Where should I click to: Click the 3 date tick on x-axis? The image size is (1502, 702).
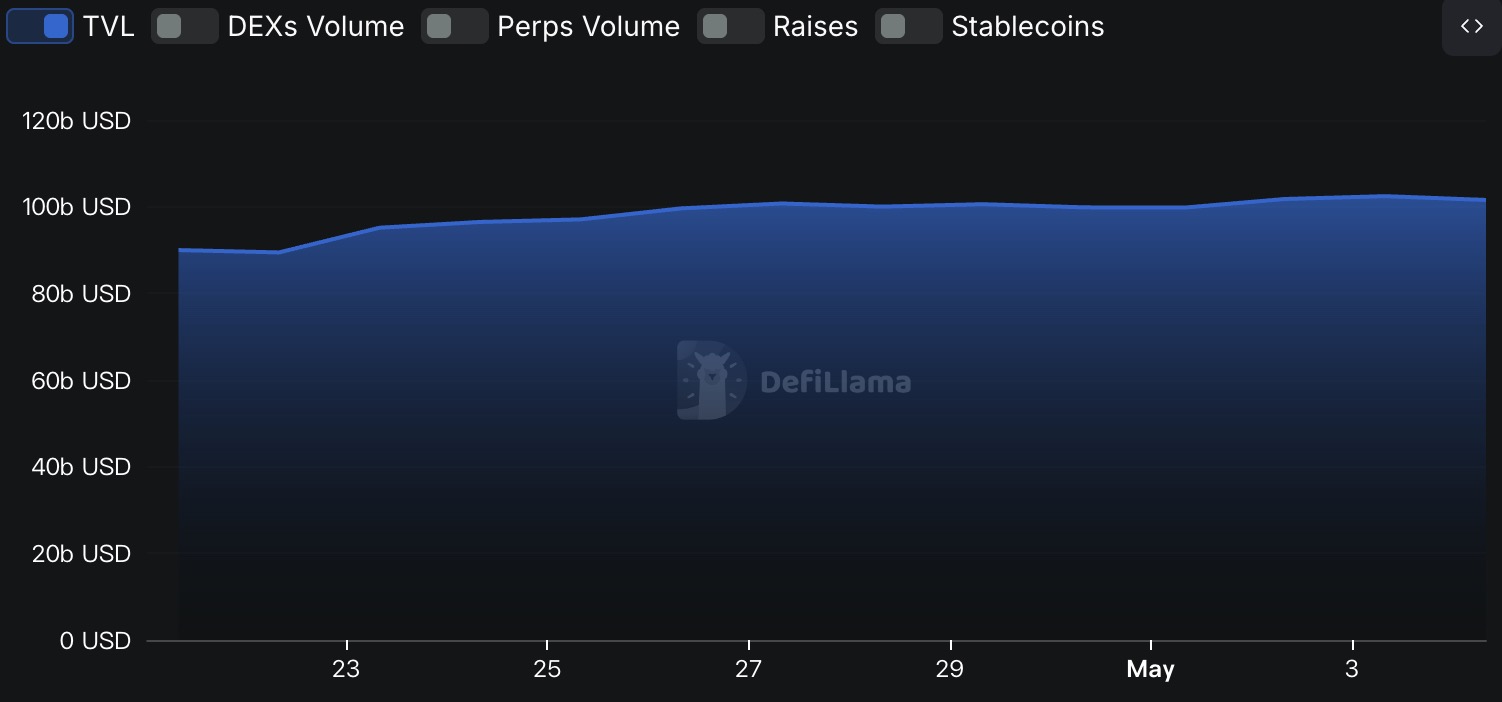point(1352,669)
